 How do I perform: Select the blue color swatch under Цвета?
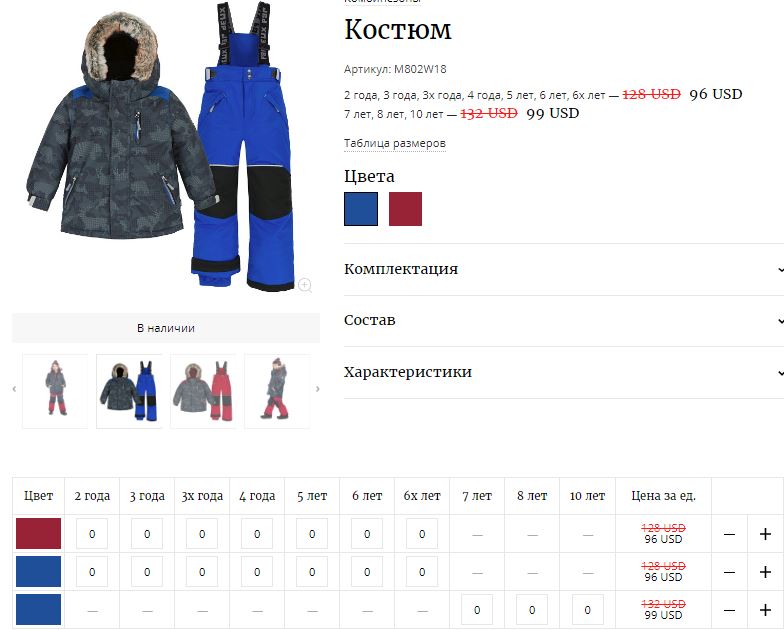point(361,209)
